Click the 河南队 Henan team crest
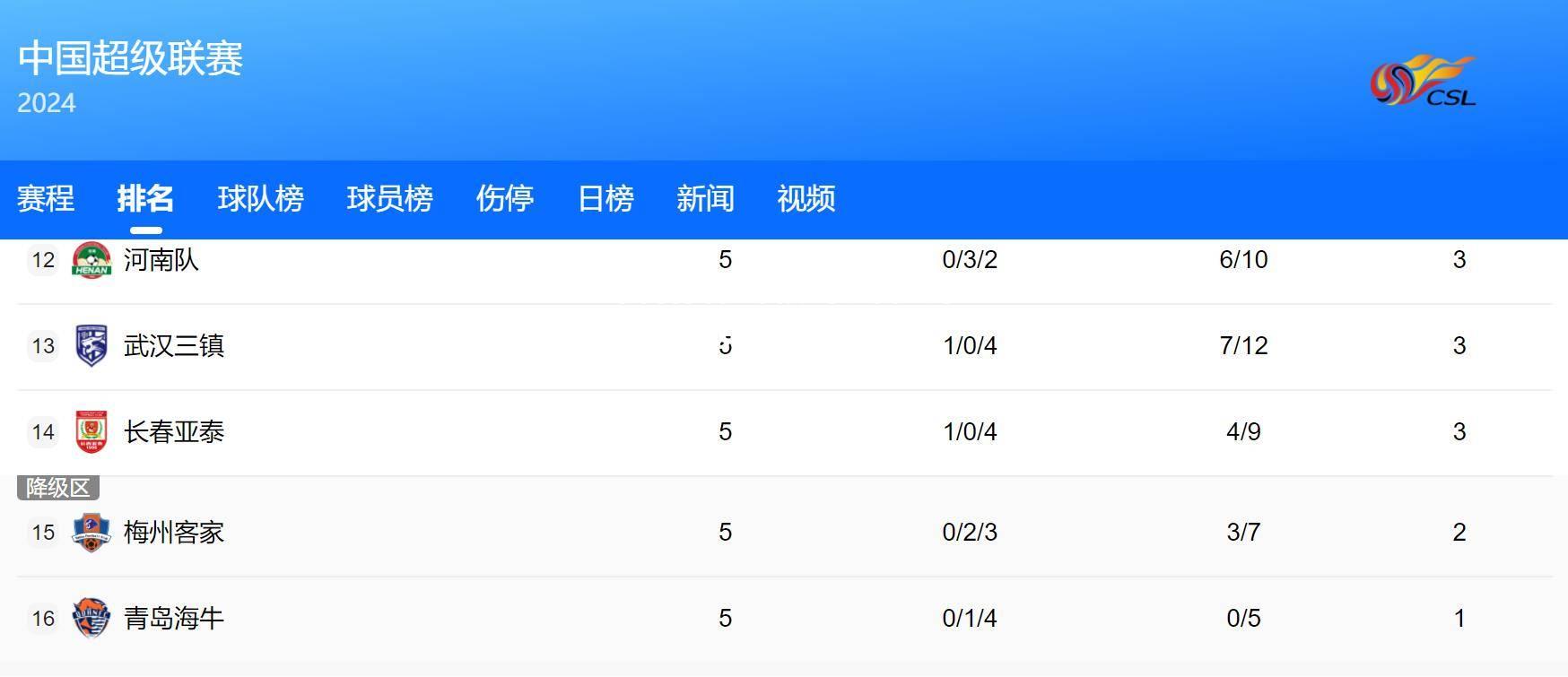Image resolution: width=1568 pixels, height=677 pixels. (91, 260)
